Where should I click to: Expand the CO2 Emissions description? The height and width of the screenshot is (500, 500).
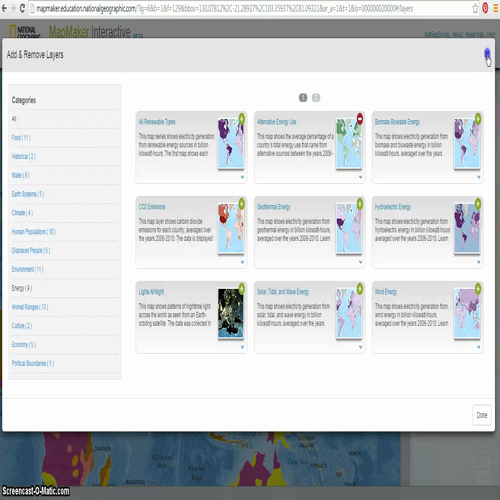click(242, 262)
